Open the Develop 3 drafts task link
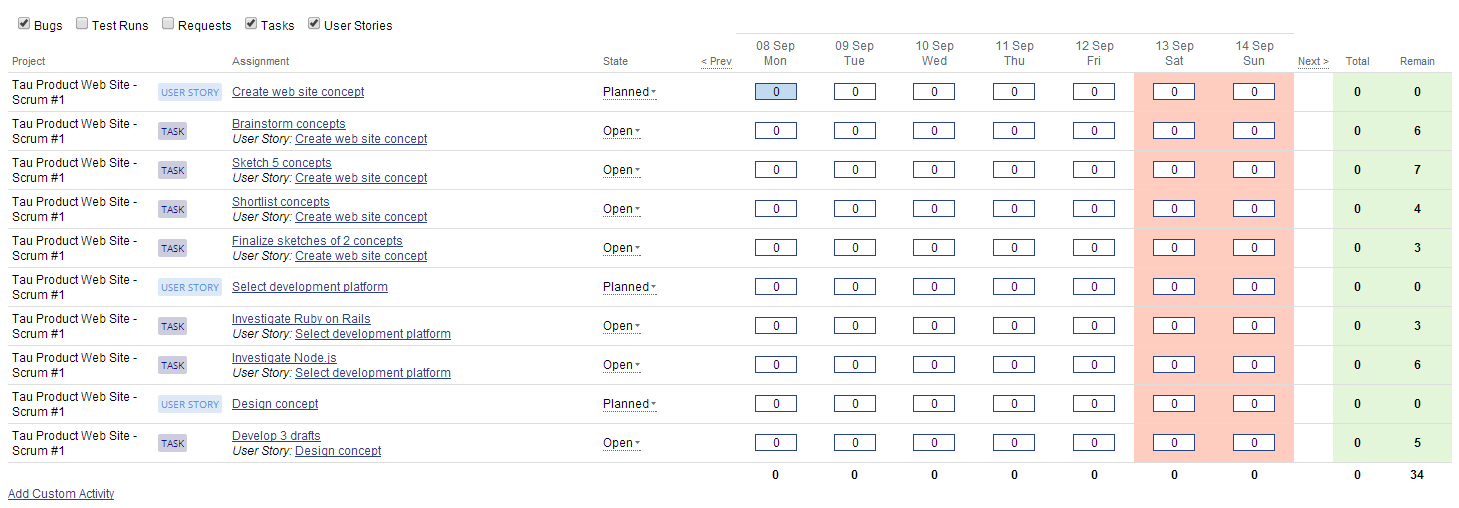This screenshot has width=1459, height=508. click(276, 436)
